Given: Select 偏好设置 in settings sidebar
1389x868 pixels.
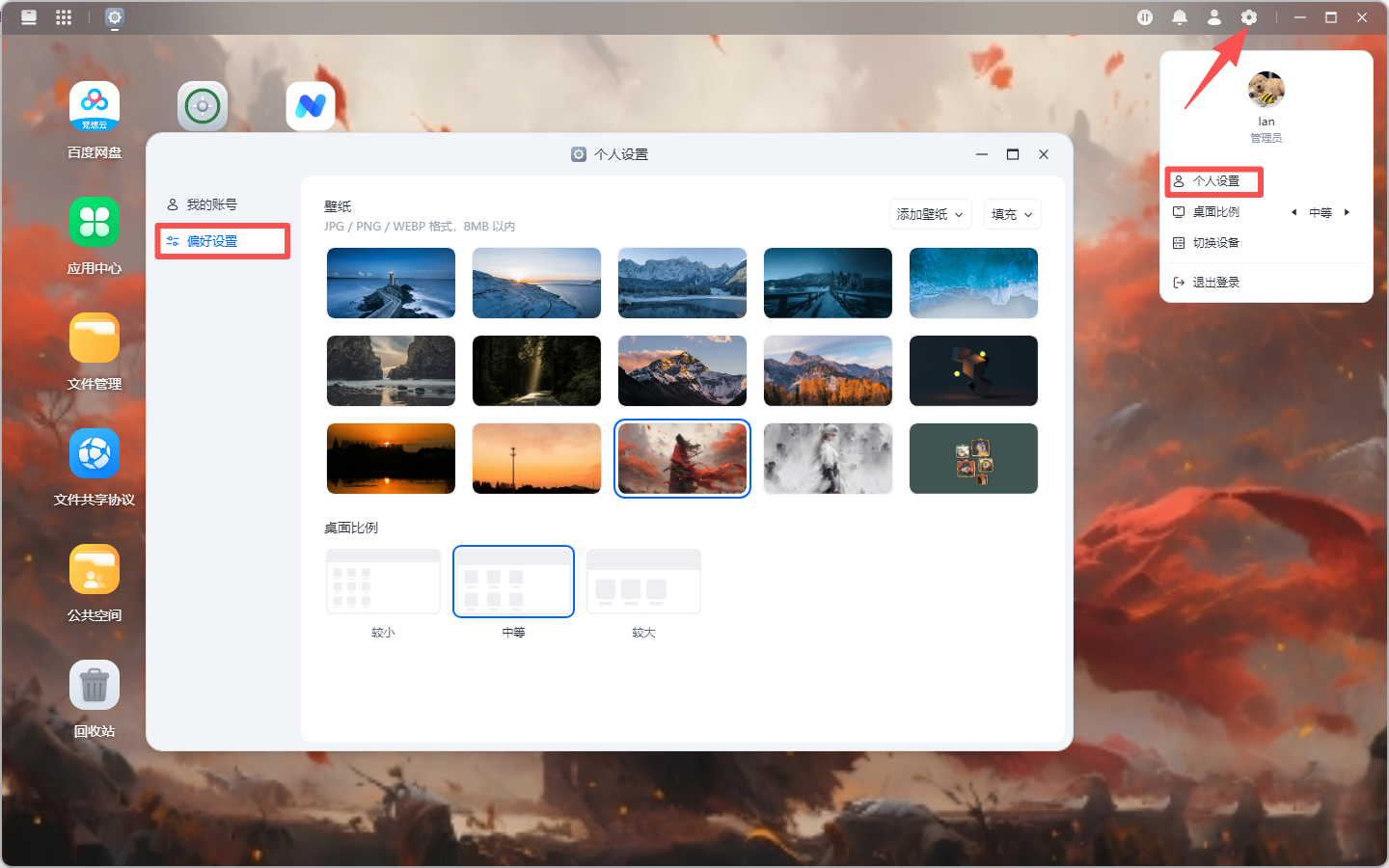Looking at the screenshot, I should click(x=222, y=241).
